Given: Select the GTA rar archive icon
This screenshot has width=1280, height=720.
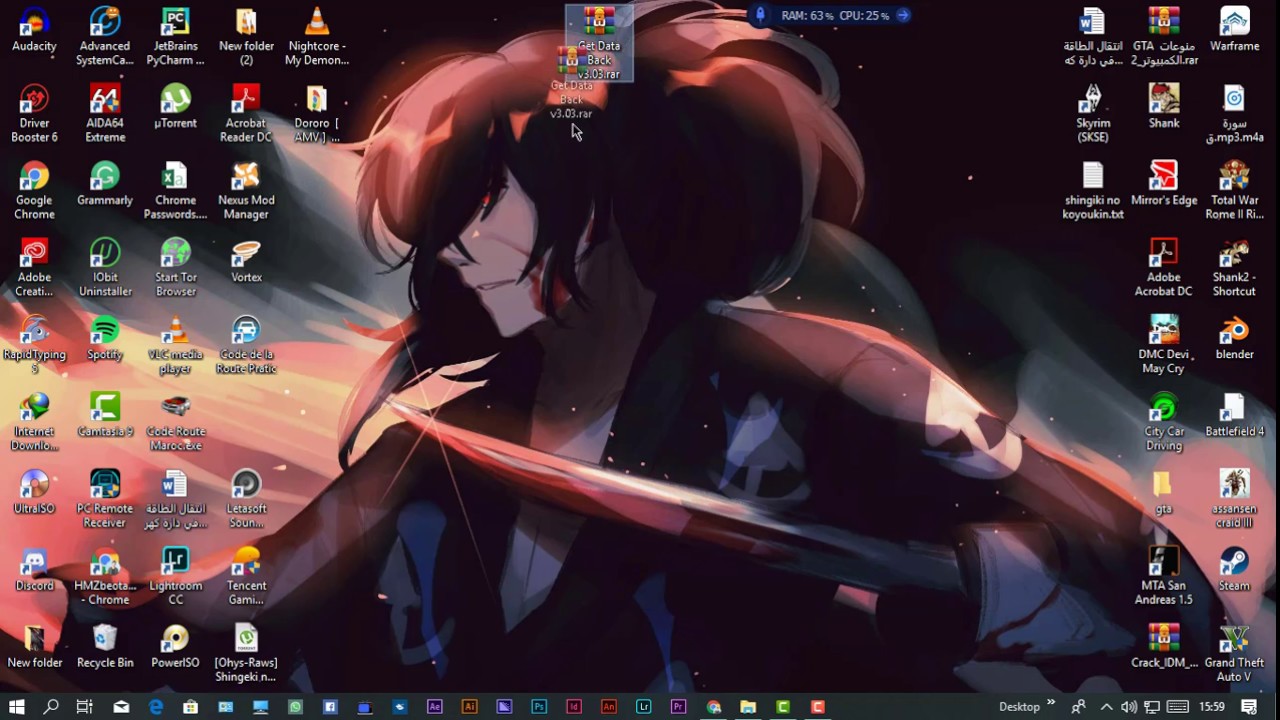Looking at the screenshot, I should (1164, 37).
